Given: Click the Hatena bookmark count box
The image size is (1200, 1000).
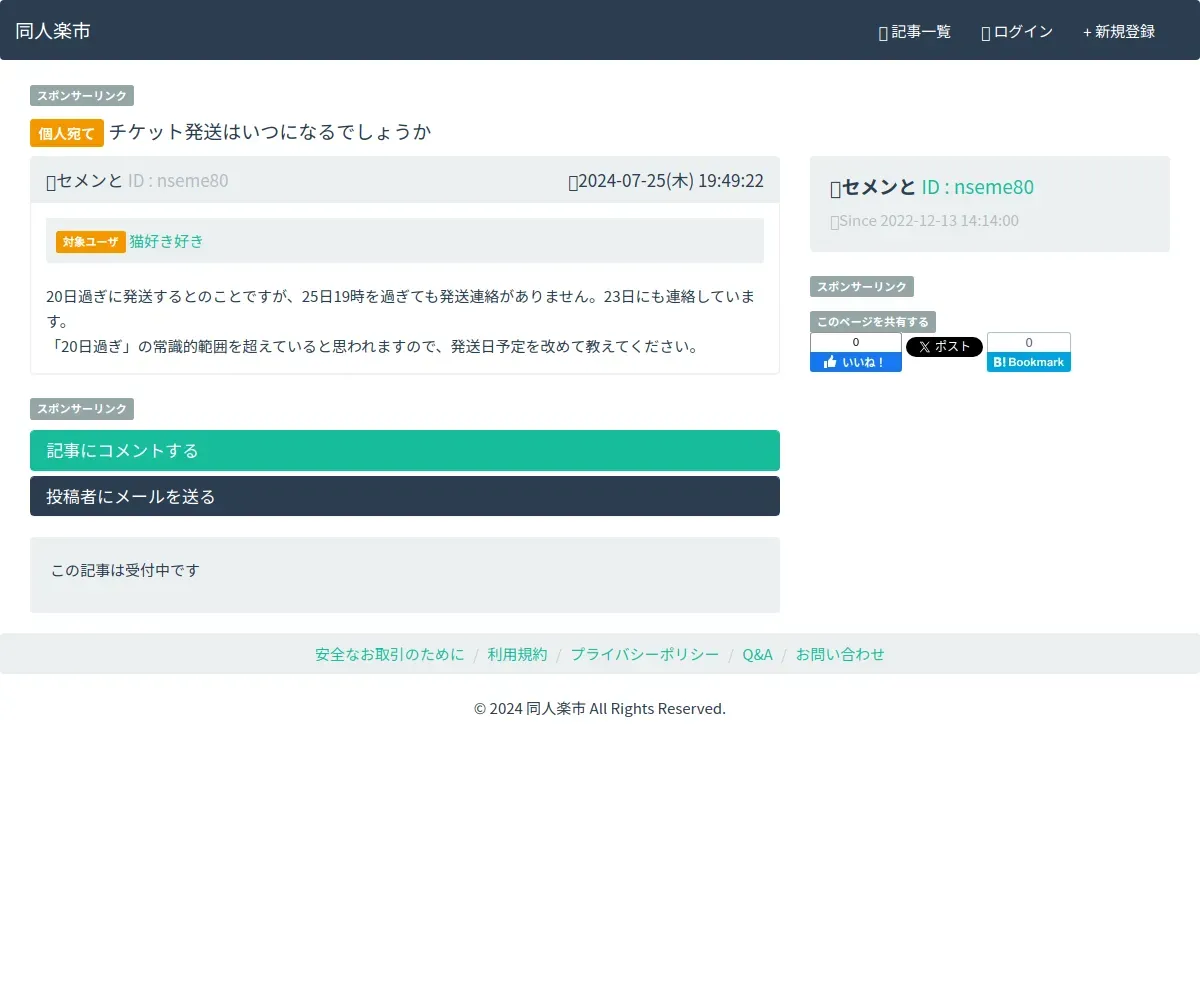Looking at the screenshot, I should pyautogui.click(x=1029, y=342).
